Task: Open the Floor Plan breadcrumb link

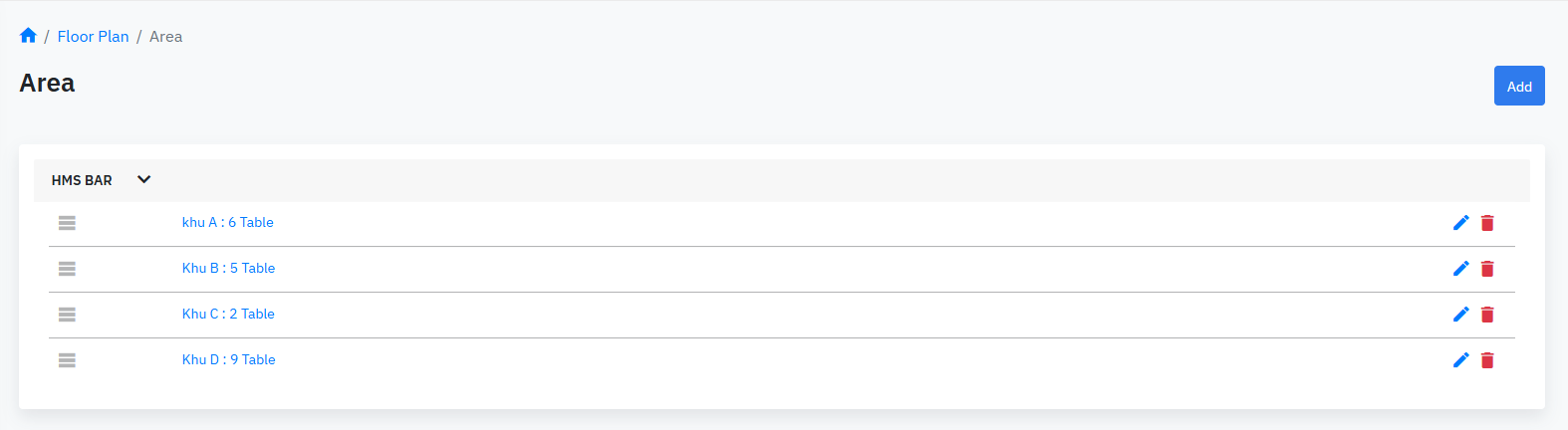Action: click(93, 37)
